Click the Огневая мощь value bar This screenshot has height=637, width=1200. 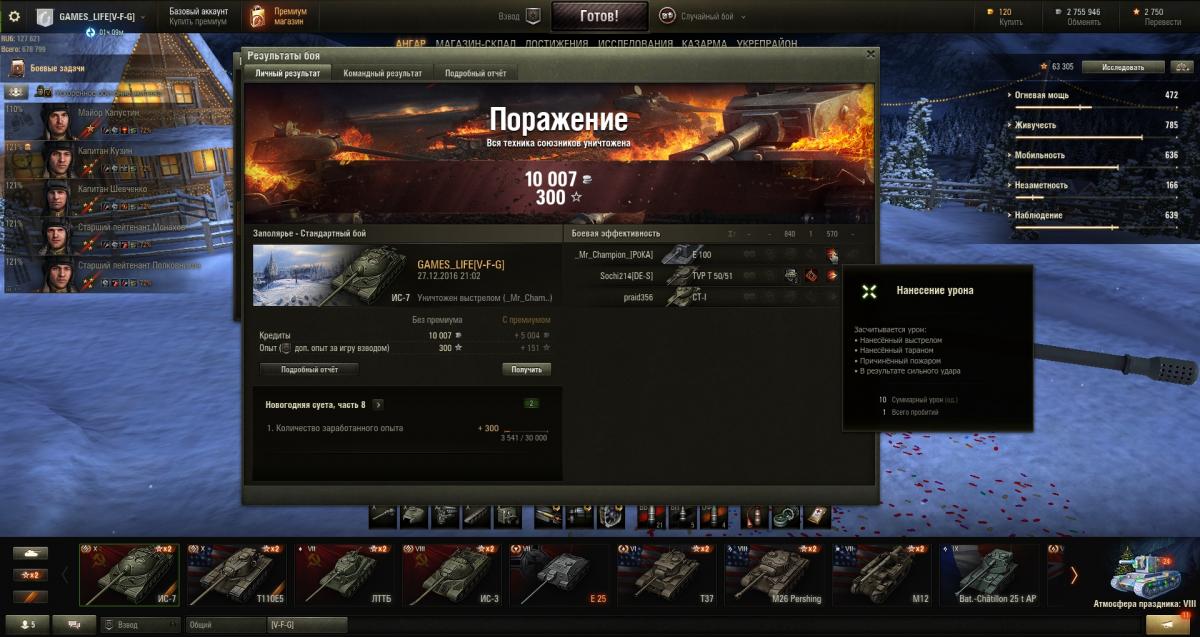point(1097,106)
